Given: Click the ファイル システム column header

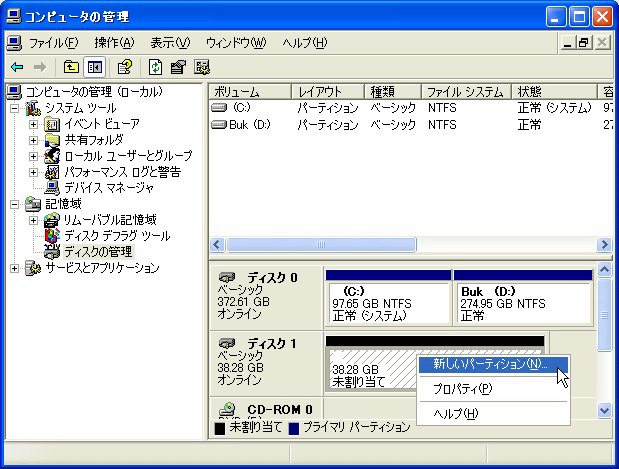Looking at the screenshot, I should pos(466,91).
